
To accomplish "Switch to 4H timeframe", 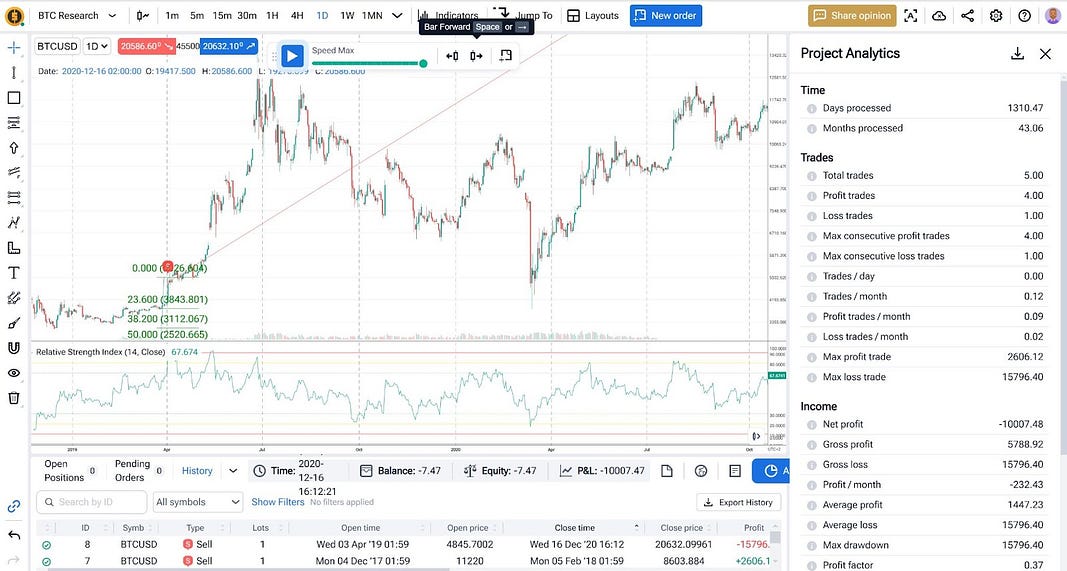I will click(x=297, y=16).
